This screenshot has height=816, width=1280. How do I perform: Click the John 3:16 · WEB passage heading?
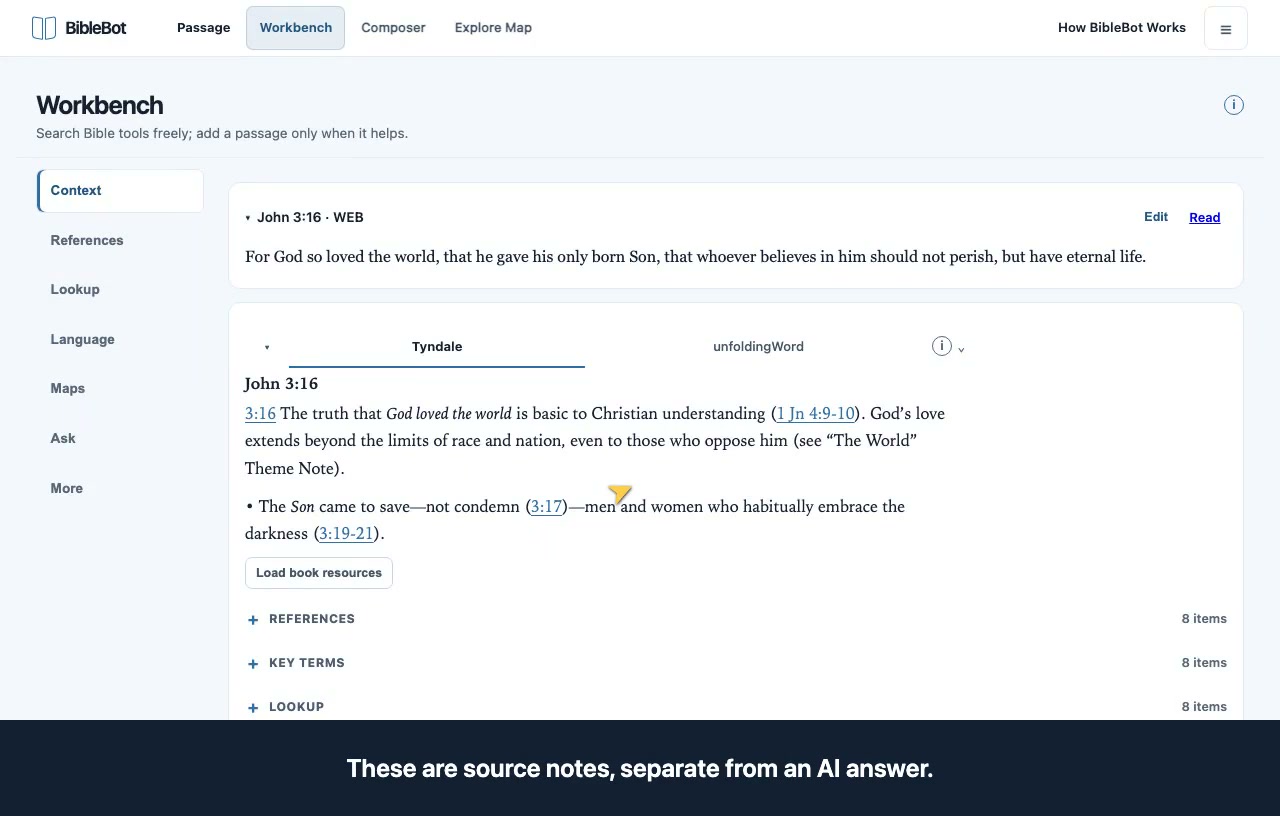click(x=310, y=217)
